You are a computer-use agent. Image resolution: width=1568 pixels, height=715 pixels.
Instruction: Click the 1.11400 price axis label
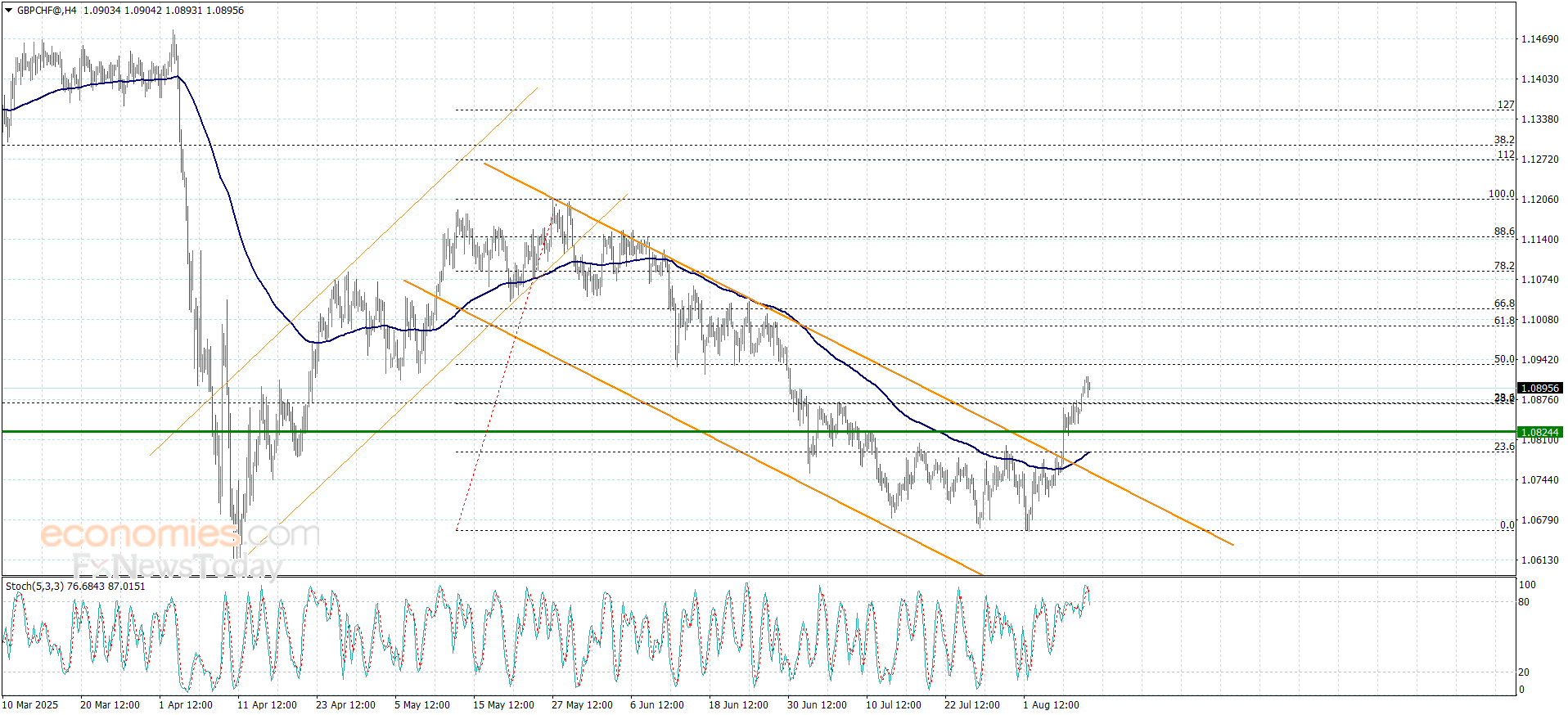(1539, 240)
